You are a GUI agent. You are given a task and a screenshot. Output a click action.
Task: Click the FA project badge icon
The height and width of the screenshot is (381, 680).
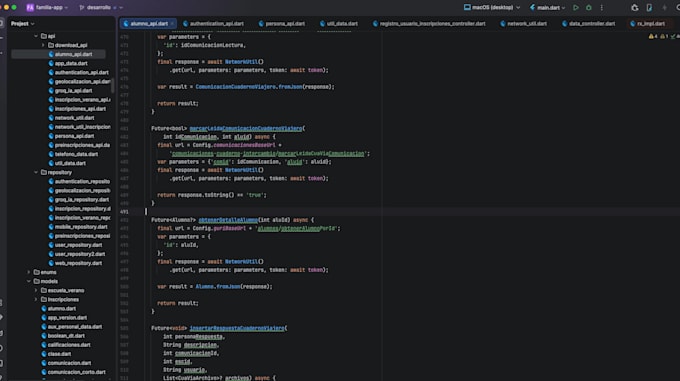pos(30,7)
